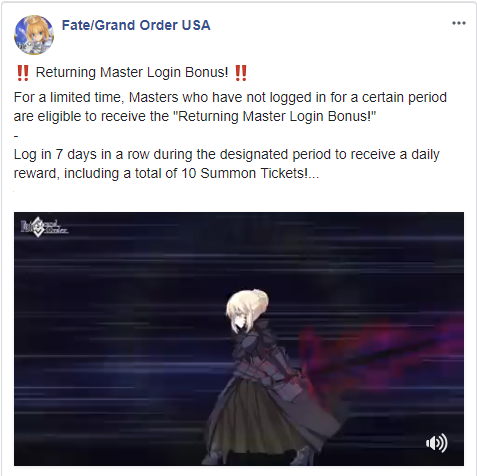Screen dimensions: 477x476
Task: Click the "10 Summon Tickets!" text
Action: pos(244,173)
